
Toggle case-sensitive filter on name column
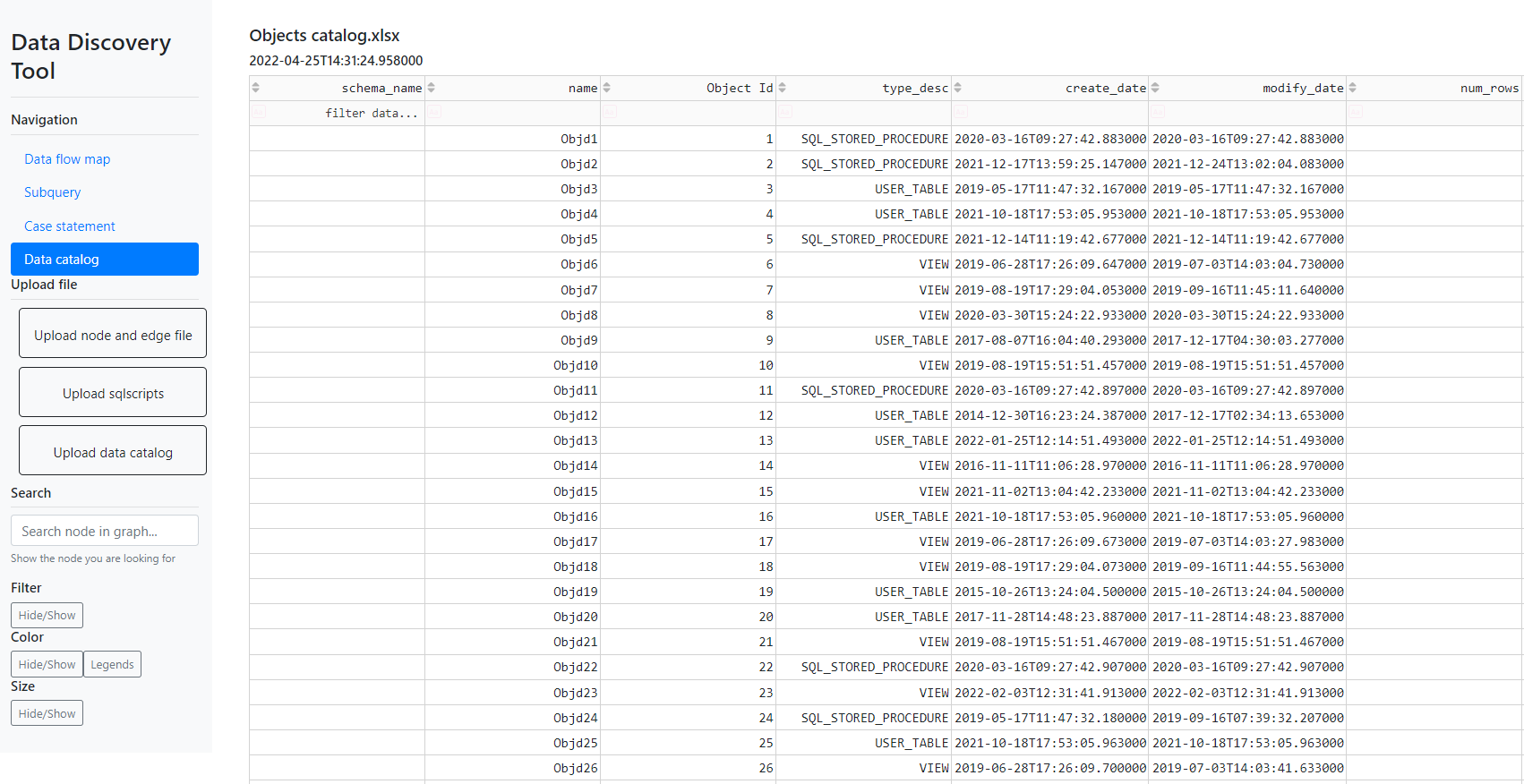click(x=434, y=112)
